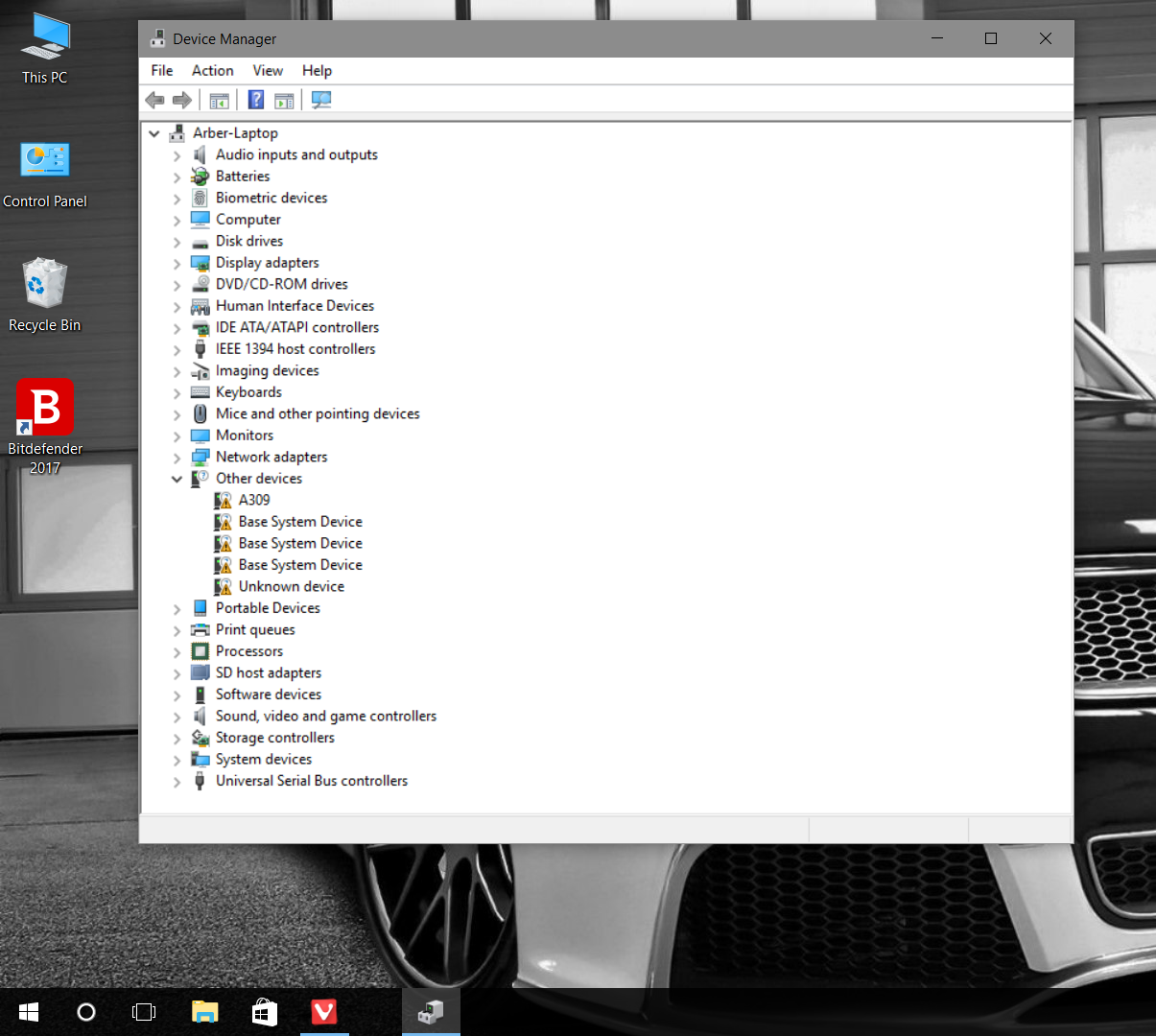Collapse the Other devices category
1156x1036 pixels.
(x=177, y=479)
